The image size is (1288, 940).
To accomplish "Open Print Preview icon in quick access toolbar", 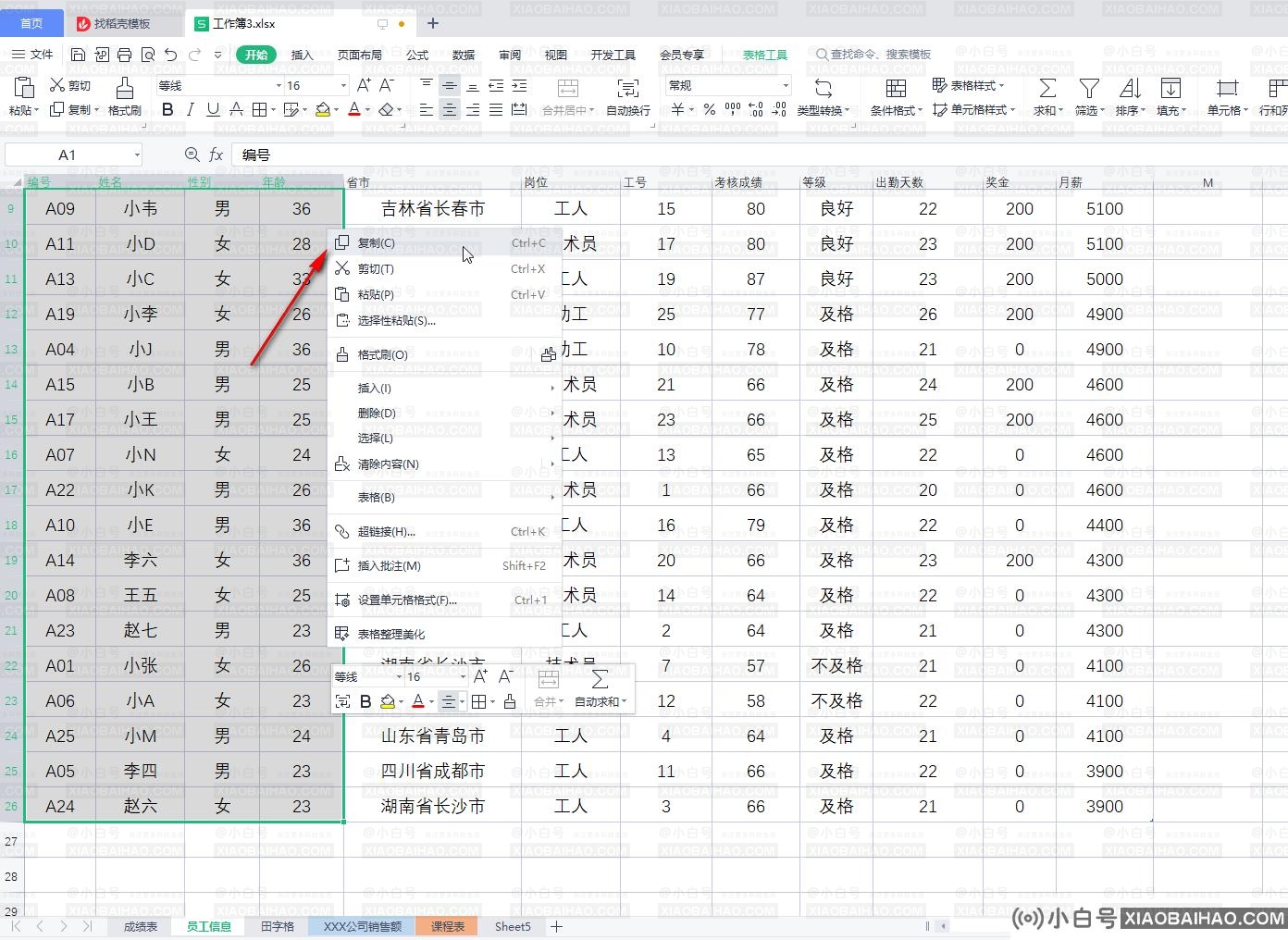I will [x=147, y=55].
